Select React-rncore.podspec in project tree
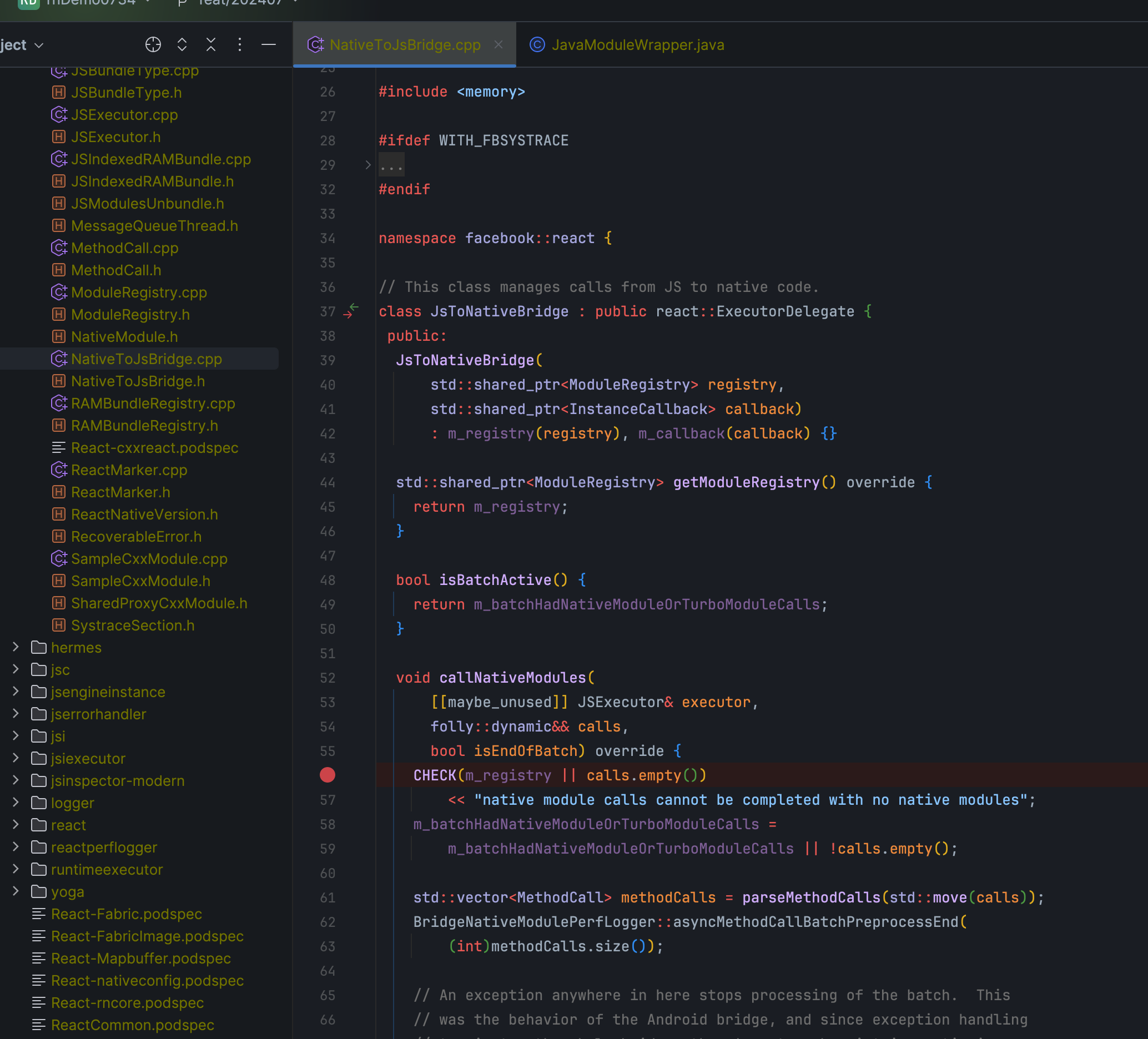The image size is (1148, 1039). (x=128, y=1002)
